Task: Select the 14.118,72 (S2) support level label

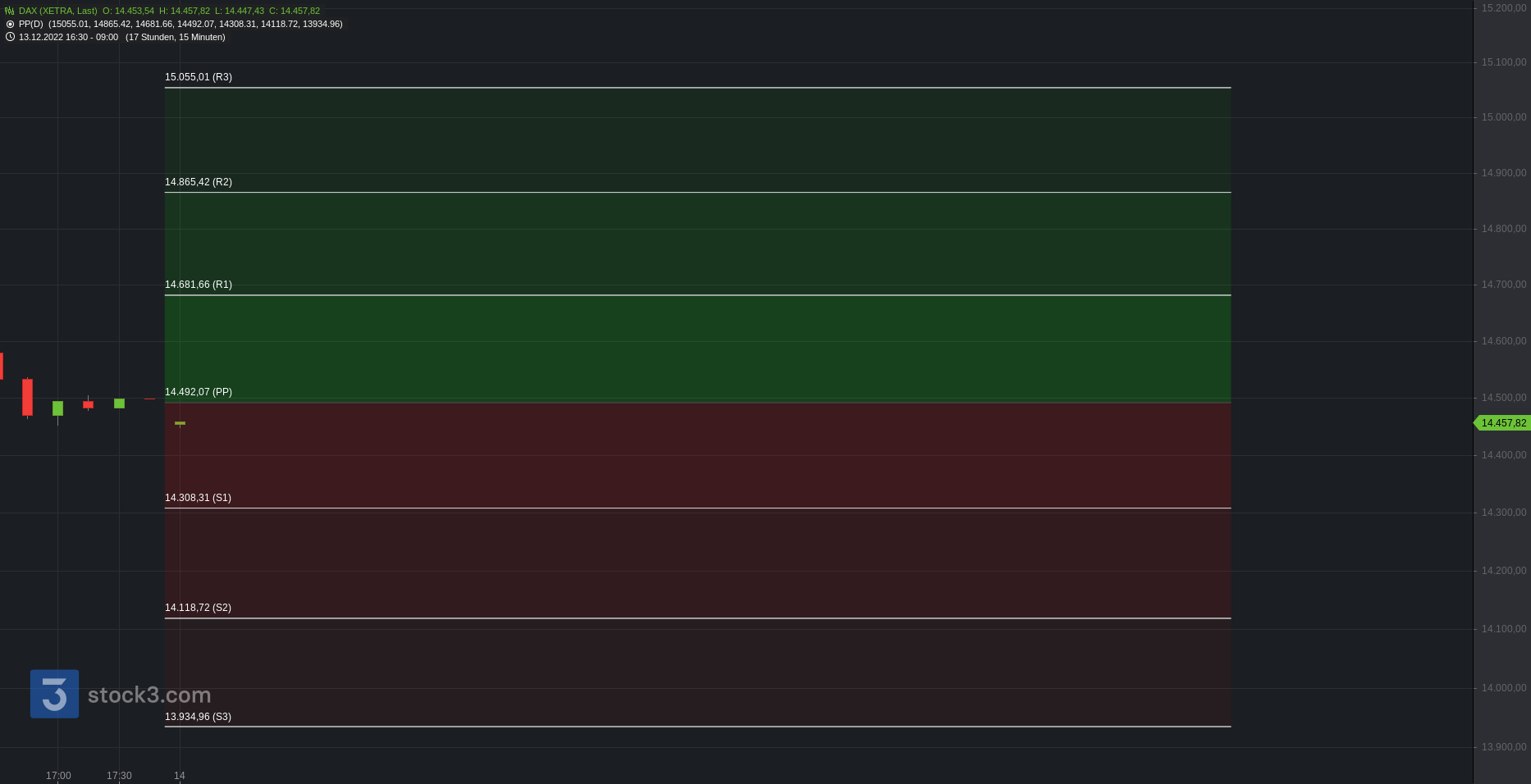Action: 198,608
